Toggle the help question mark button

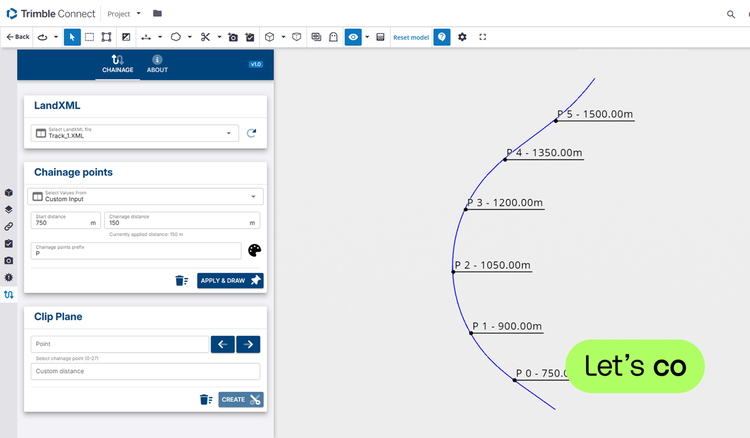pos(442,37)
